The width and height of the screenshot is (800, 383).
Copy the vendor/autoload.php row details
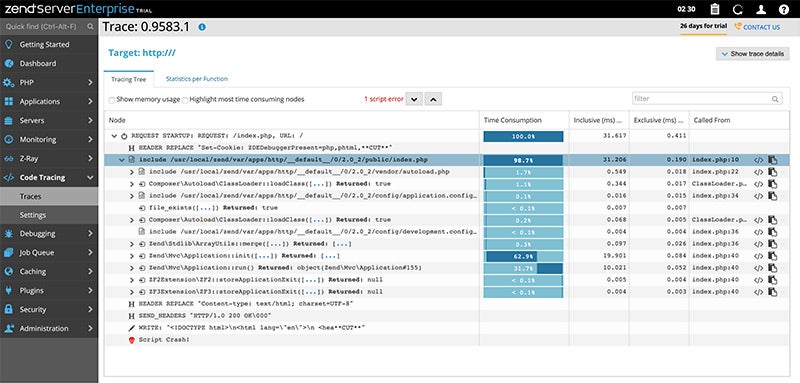[772, 172]
